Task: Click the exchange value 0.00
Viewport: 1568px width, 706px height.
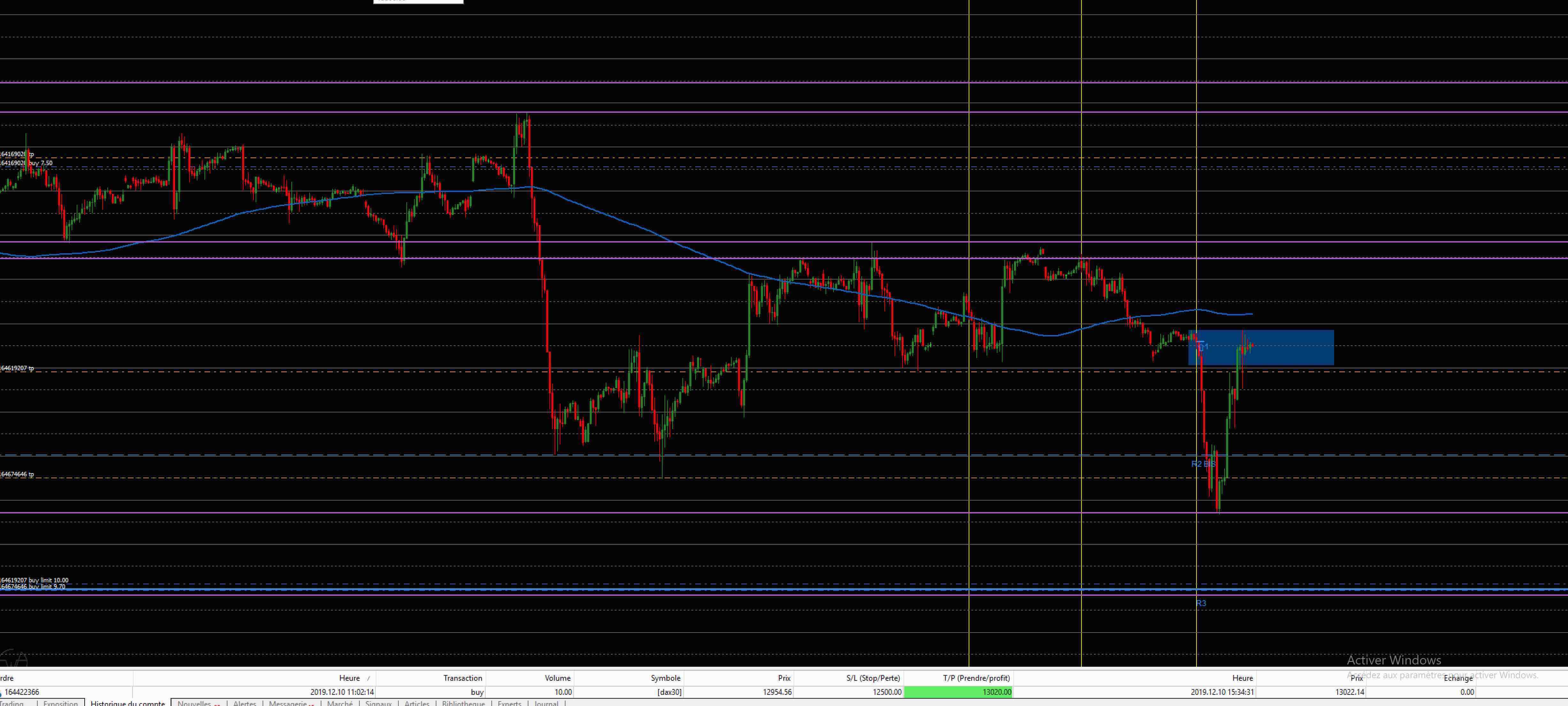Action: click(x=1467, y=692)
